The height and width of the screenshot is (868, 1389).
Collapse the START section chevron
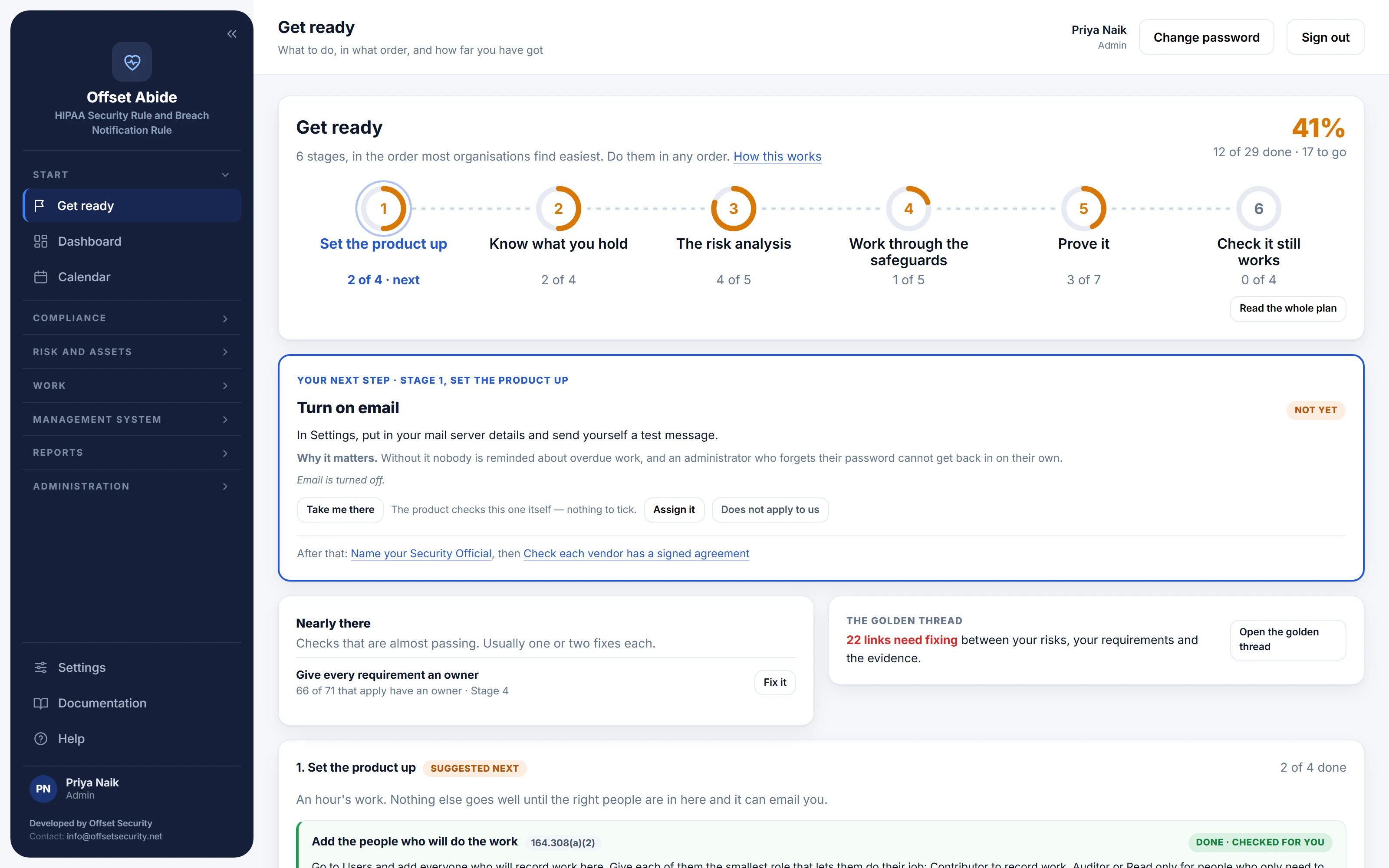[225, 174]
